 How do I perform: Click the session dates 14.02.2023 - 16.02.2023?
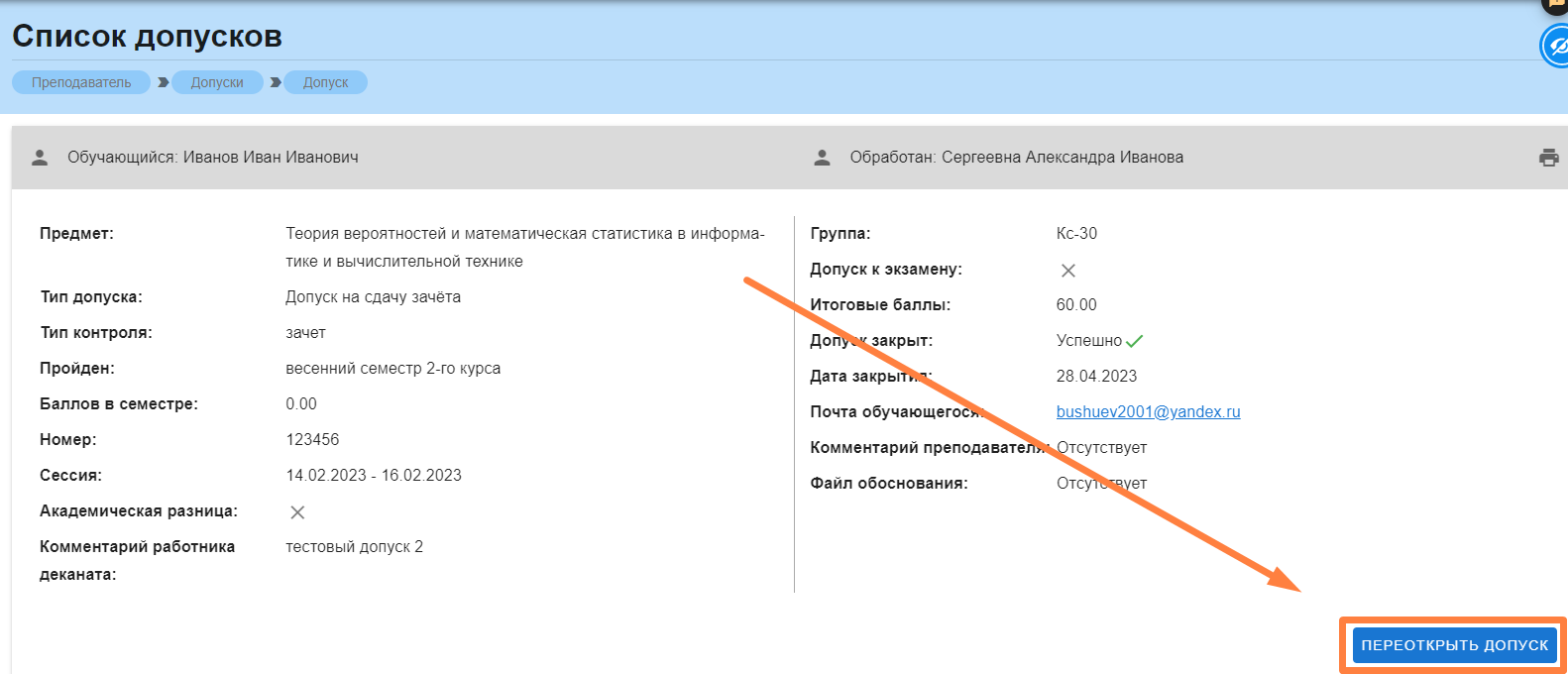pos(374,476)
